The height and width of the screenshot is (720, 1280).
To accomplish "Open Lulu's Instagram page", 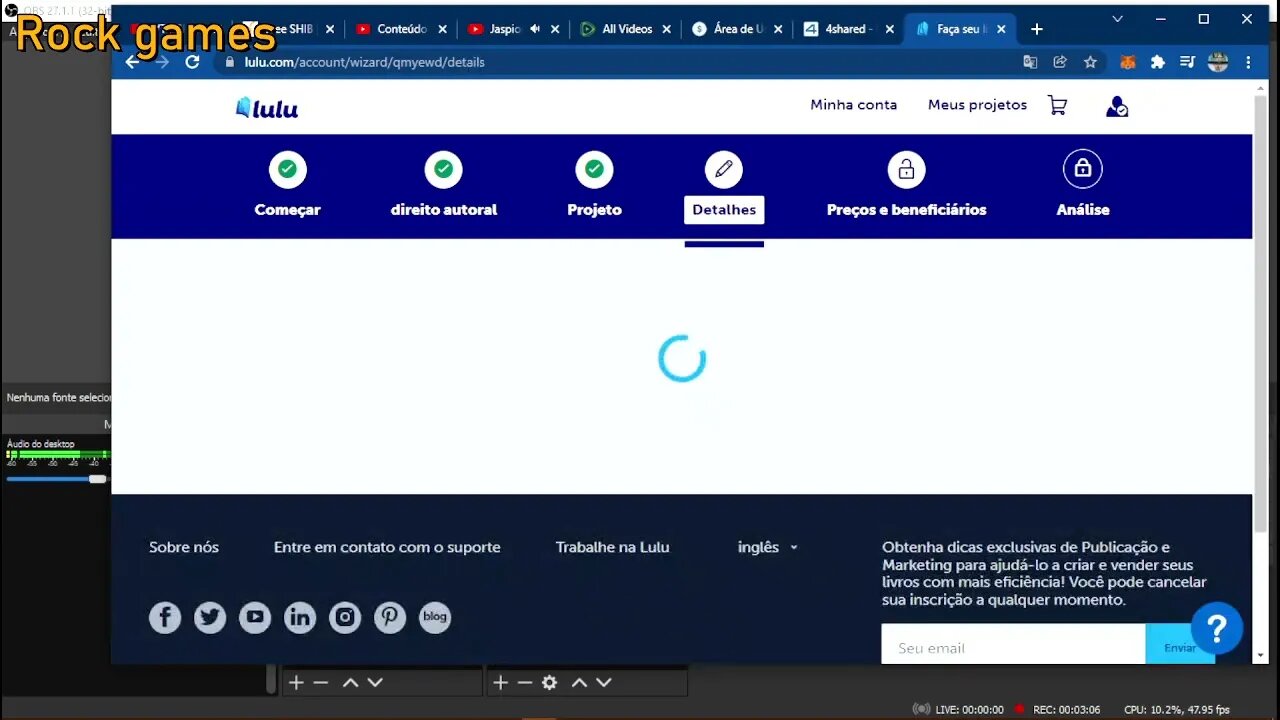I will click(345, 617).
